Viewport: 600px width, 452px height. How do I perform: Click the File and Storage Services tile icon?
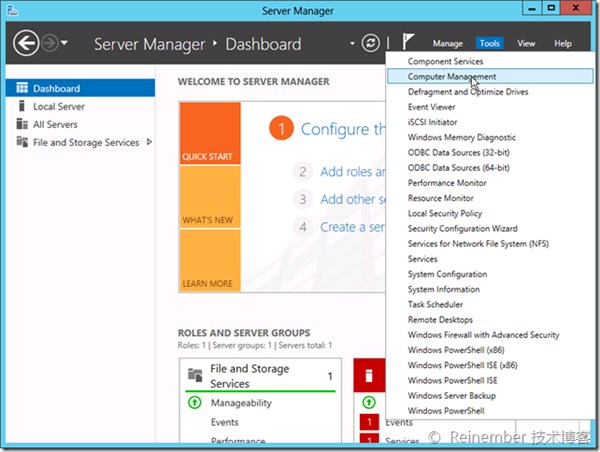195,376
